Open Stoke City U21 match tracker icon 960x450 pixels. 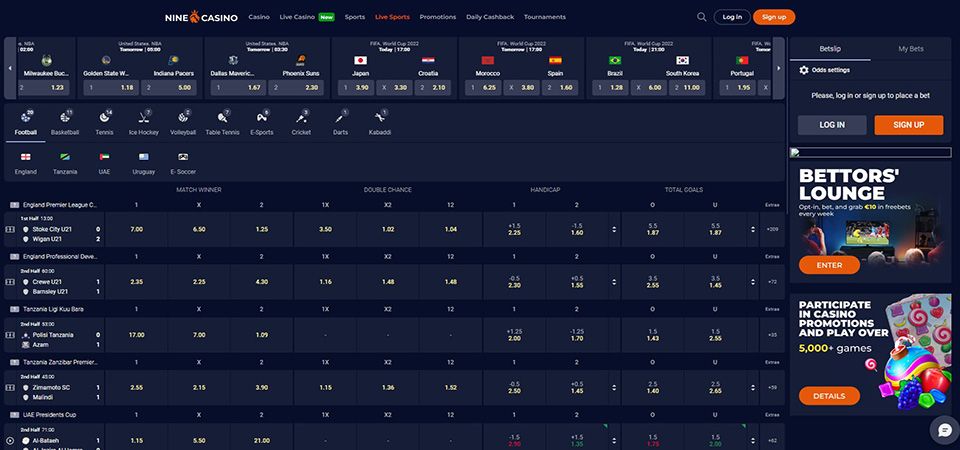click(x=10, y=230)
